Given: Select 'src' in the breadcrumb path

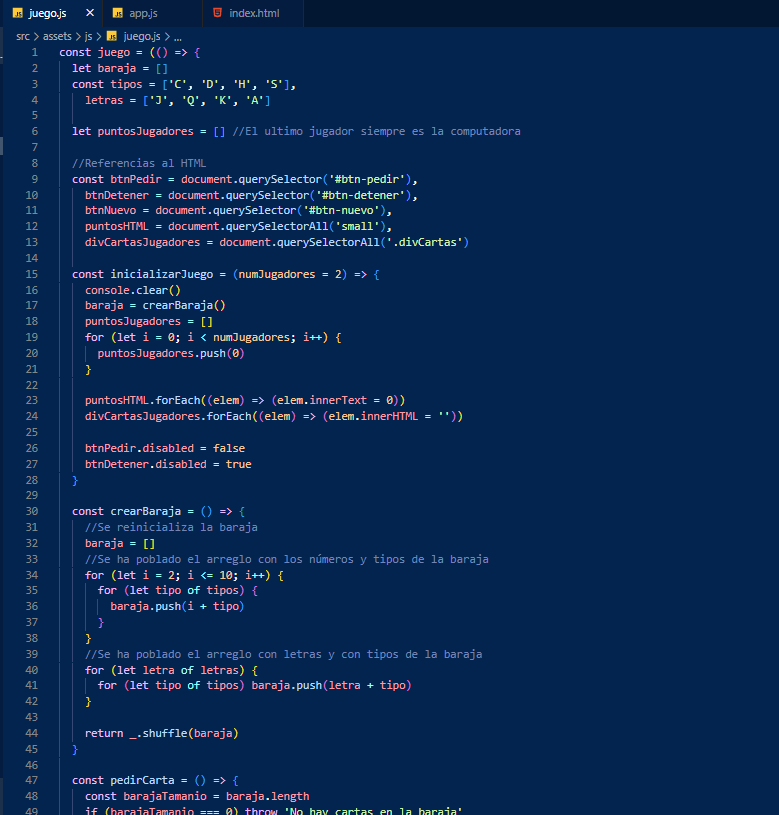Looking at the screenshot, I should (x=23, y=36).
